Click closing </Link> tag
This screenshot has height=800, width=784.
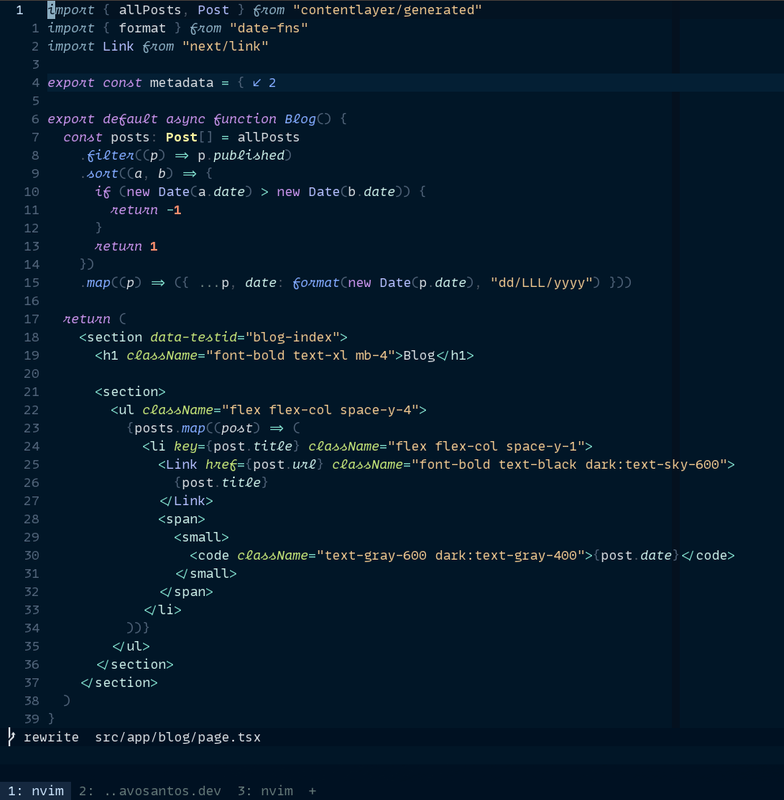tap(186, 501)
